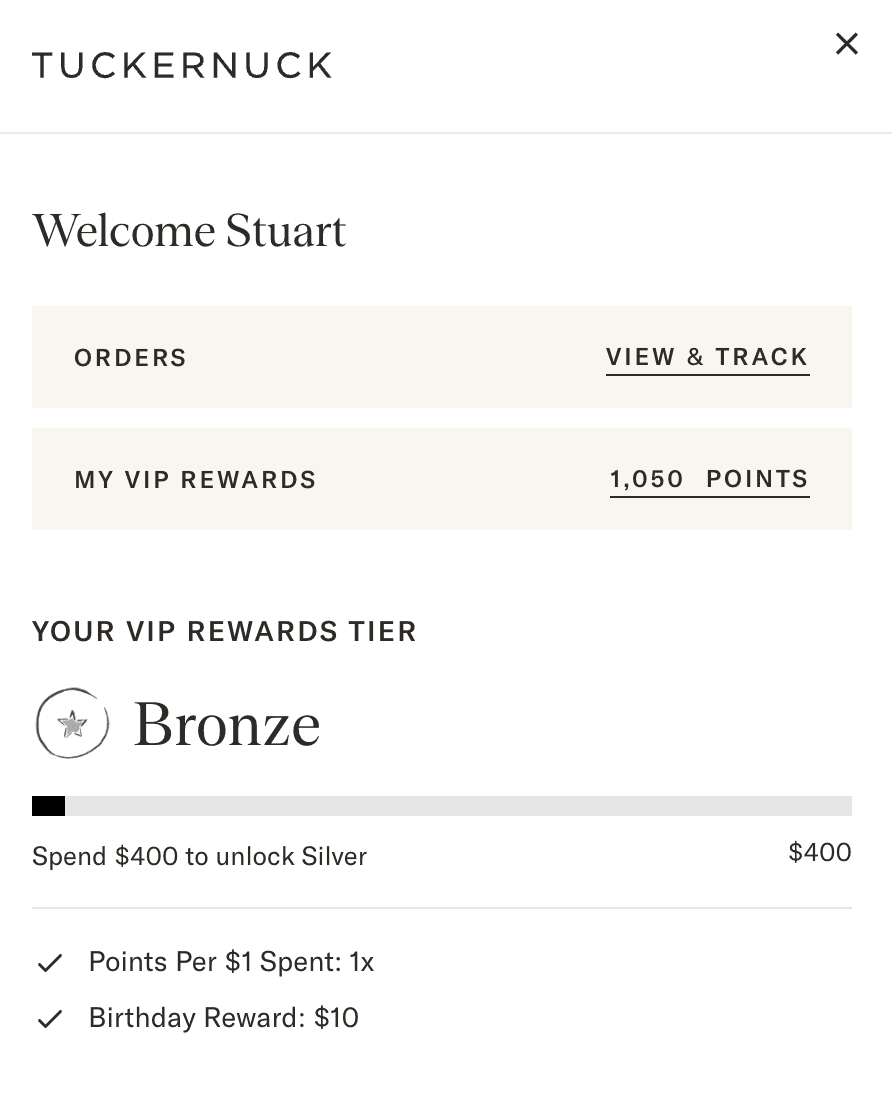
Task: Click the gray part of tier progress bar
Action: [x=458, y=806]
